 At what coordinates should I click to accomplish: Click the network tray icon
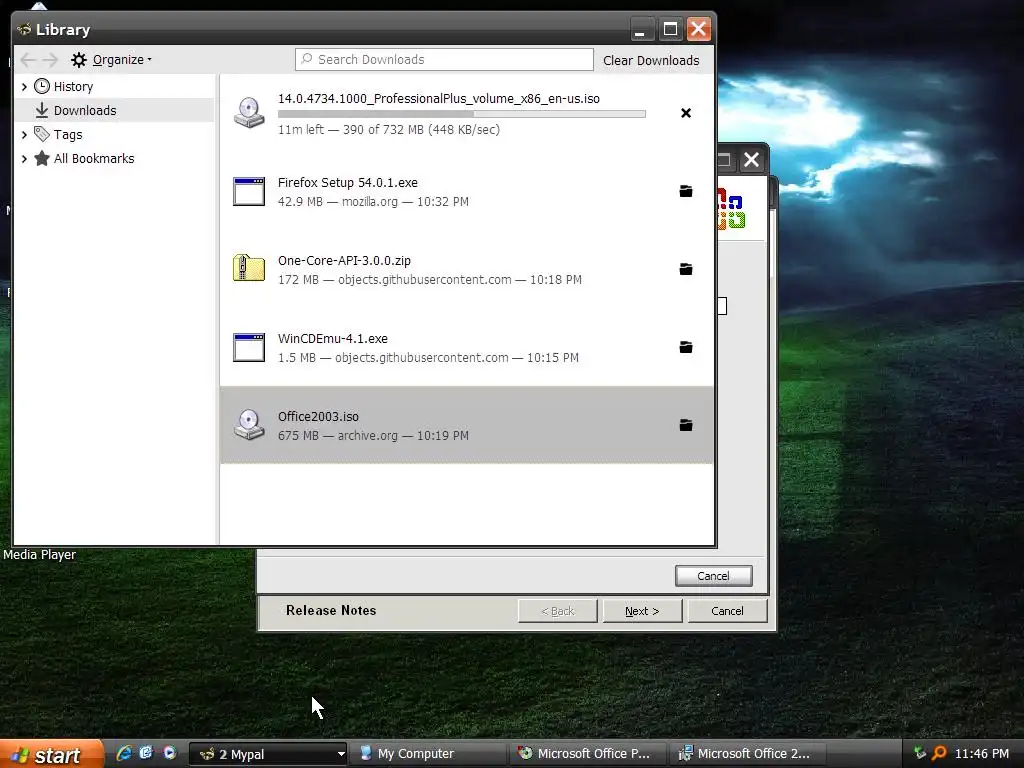(920, 753)
